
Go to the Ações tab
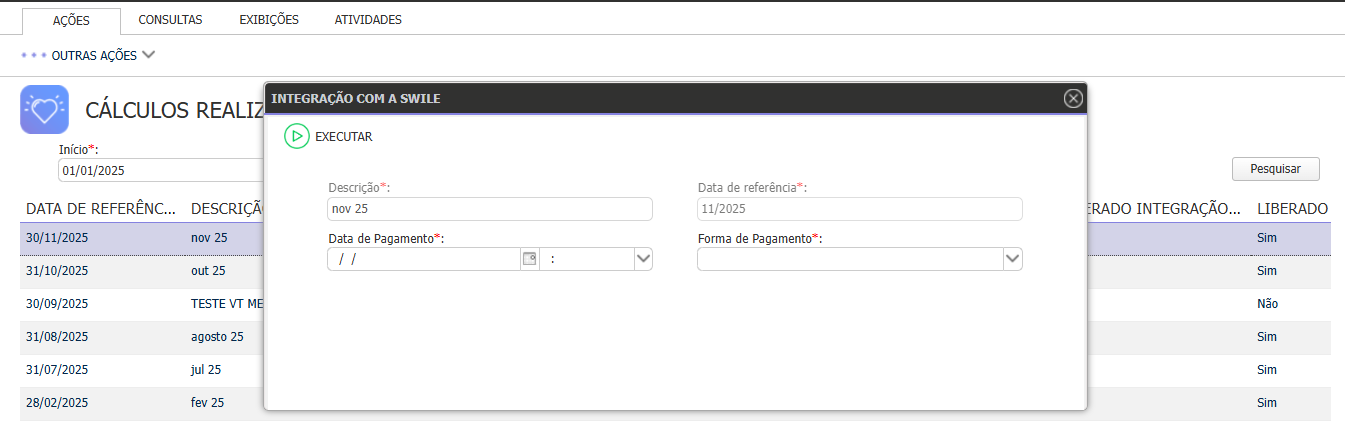tap(71, 20)
